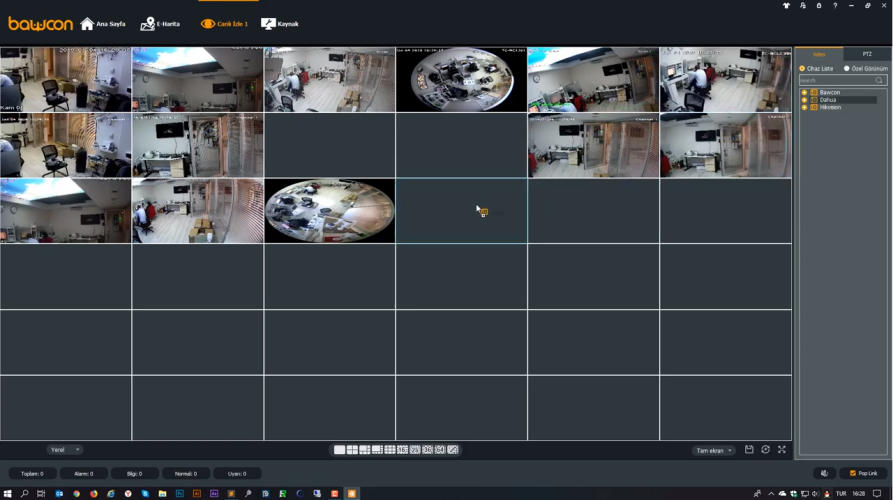
Task: Select the single-view layout icon
Action: (x=339, y=450)
